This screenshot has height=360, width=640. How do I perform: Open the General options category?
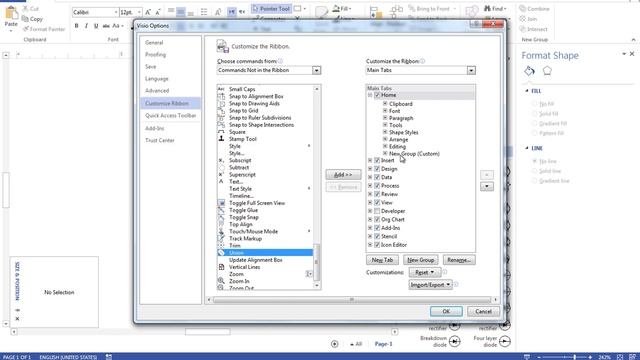[154, 42]
